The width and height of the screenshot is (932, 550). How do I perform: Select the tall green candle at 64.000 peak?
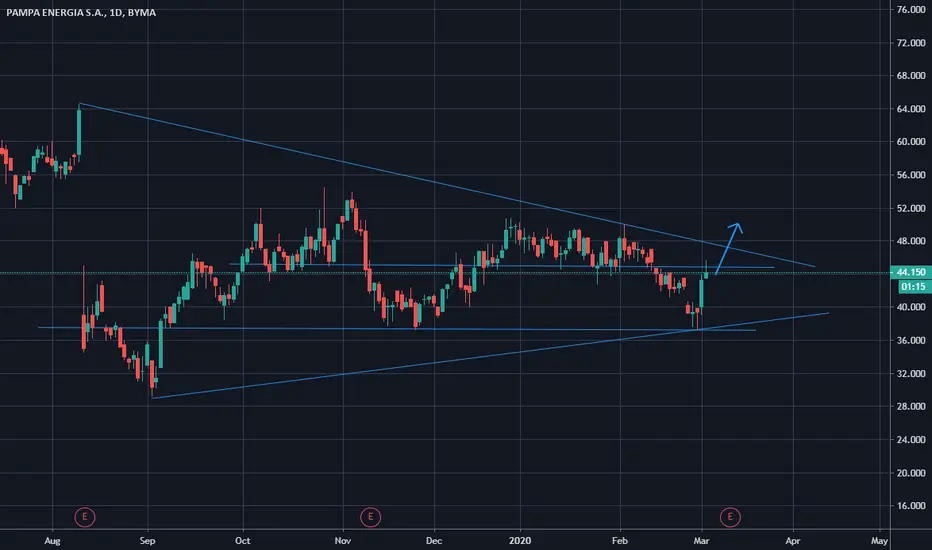pyautogui.click(x=79, y=132)
